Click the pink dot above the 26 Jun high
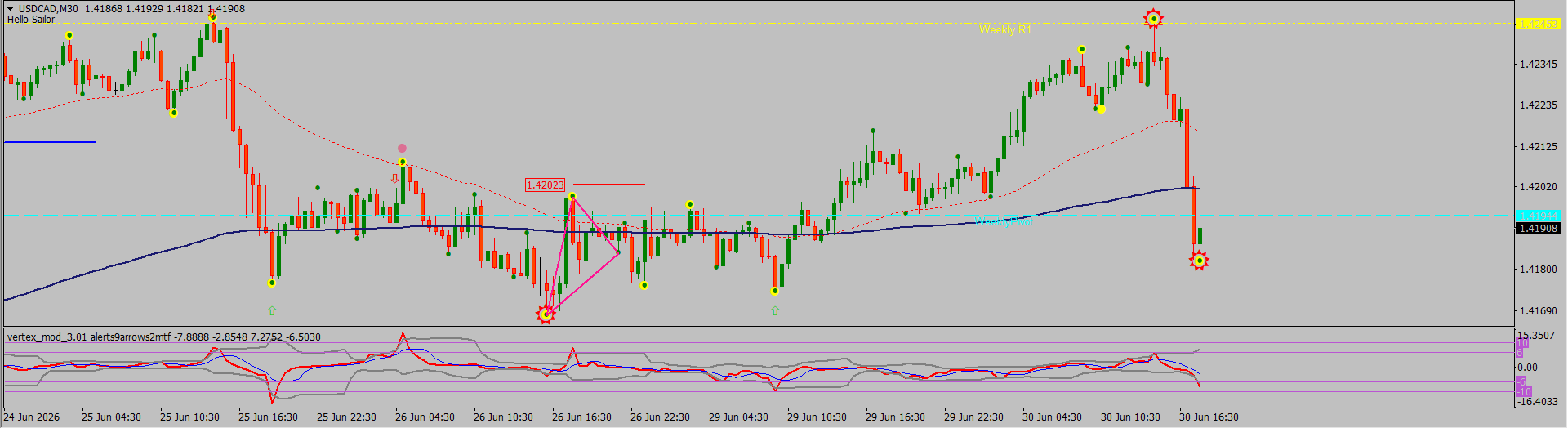This screenshot has height=428, width=1568. tap(402, 149)
